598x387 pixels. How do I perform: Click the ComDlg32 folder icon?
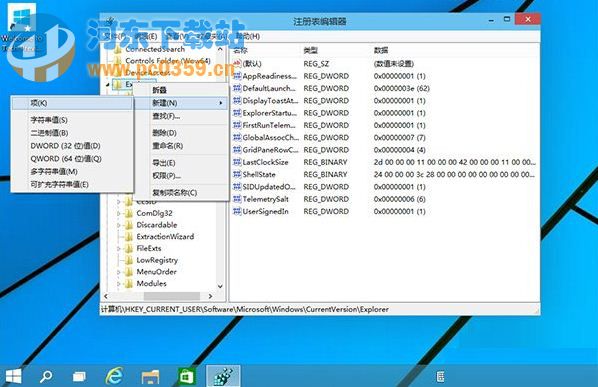129,213
